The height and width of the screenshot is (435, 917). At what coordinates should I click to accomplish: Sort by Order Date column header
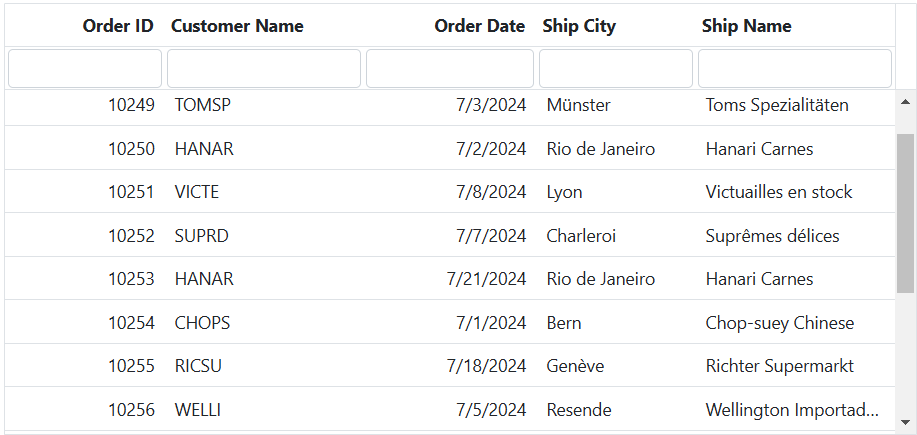(x=479, y=26)
